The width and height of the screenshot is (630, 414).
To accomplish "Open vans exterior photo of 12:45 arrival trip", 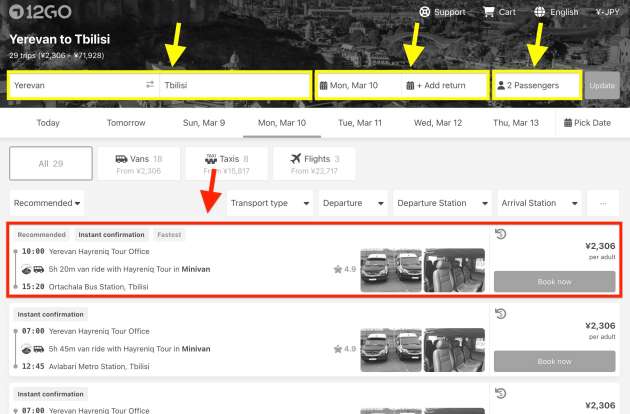I will pos(391,350).
